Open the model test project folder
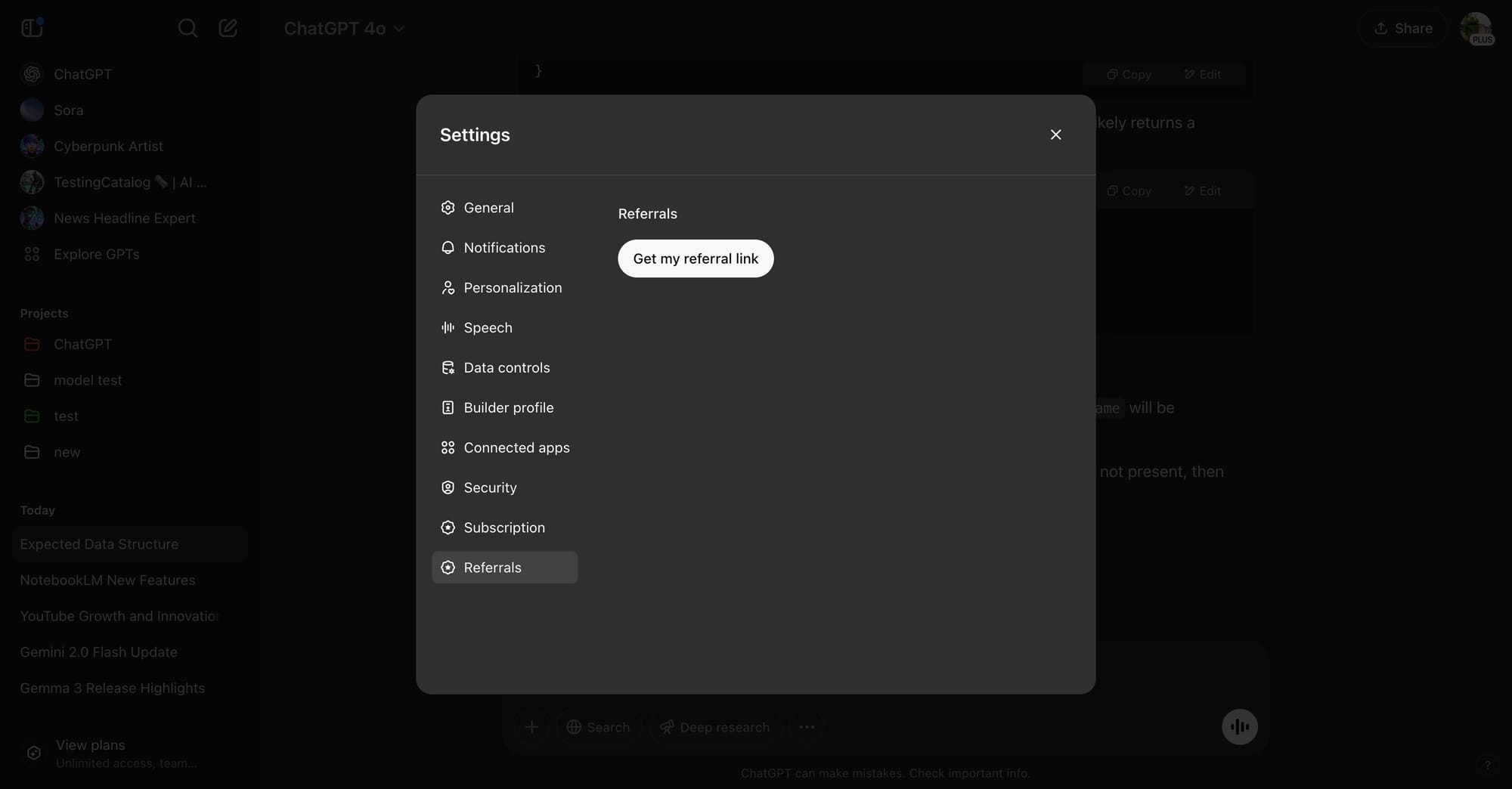The width and height of the screenshot is (1512, 789). (x=130, y=380)
